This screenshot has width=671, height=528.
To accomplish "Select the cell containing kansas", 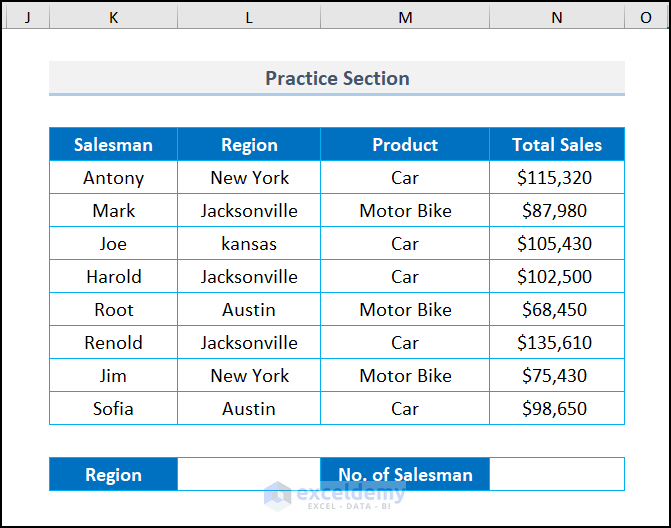I will [249, 244].
